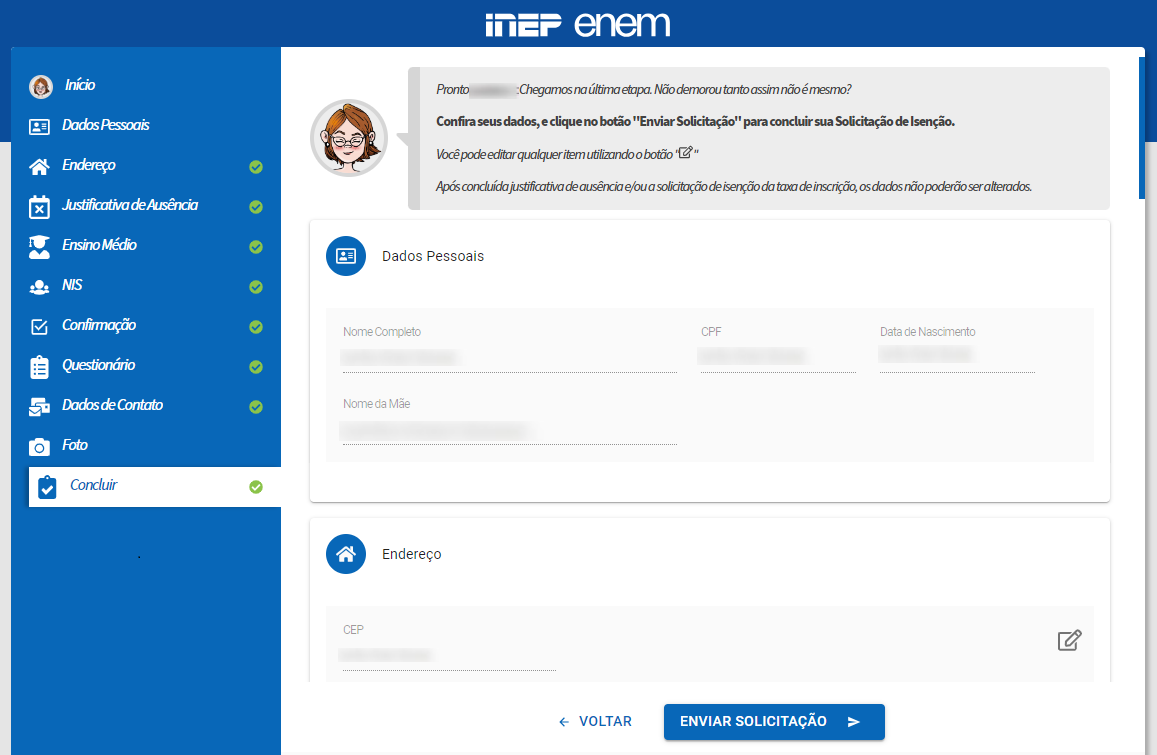Open the Confirmação sidebar step
The image size is (1157, 755).
click(99, 325)
